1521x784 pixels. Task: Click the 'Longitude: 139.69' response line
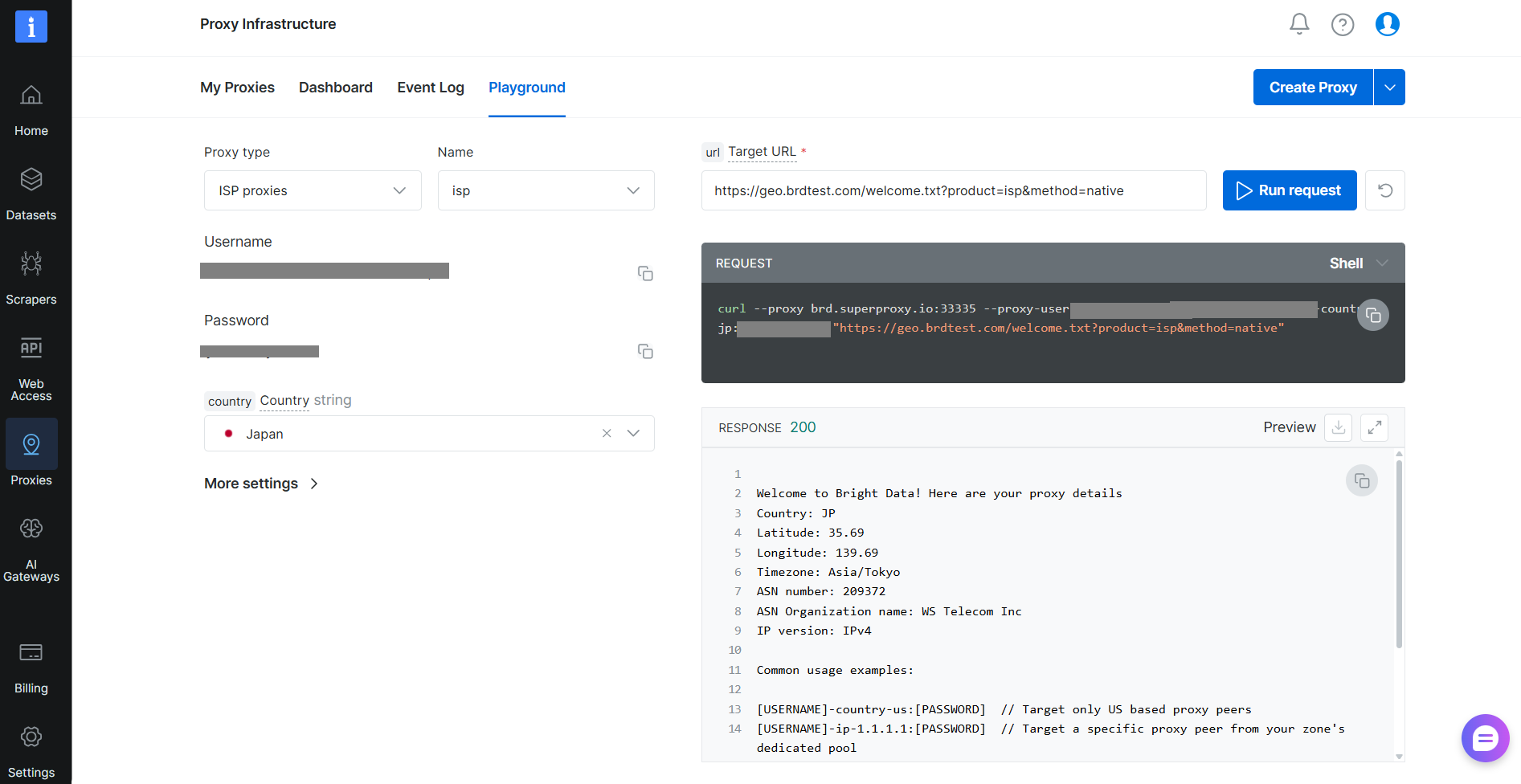point(817,553)
